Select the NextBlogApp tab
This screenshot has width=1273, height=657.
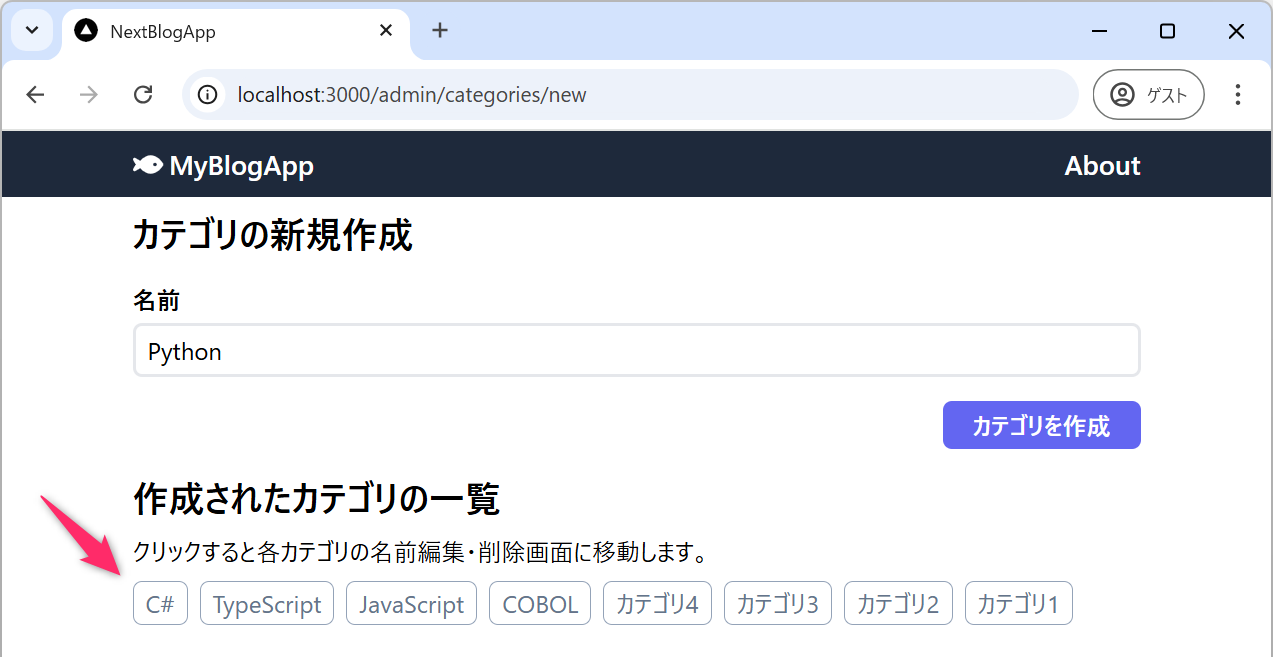[220, 31]
